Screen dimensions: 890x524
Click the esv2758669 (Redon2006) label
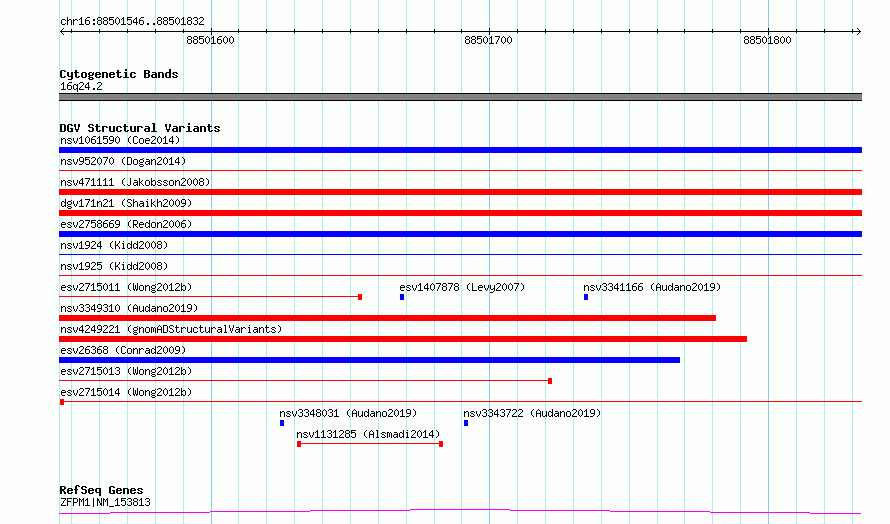click(x=126, y=224)
